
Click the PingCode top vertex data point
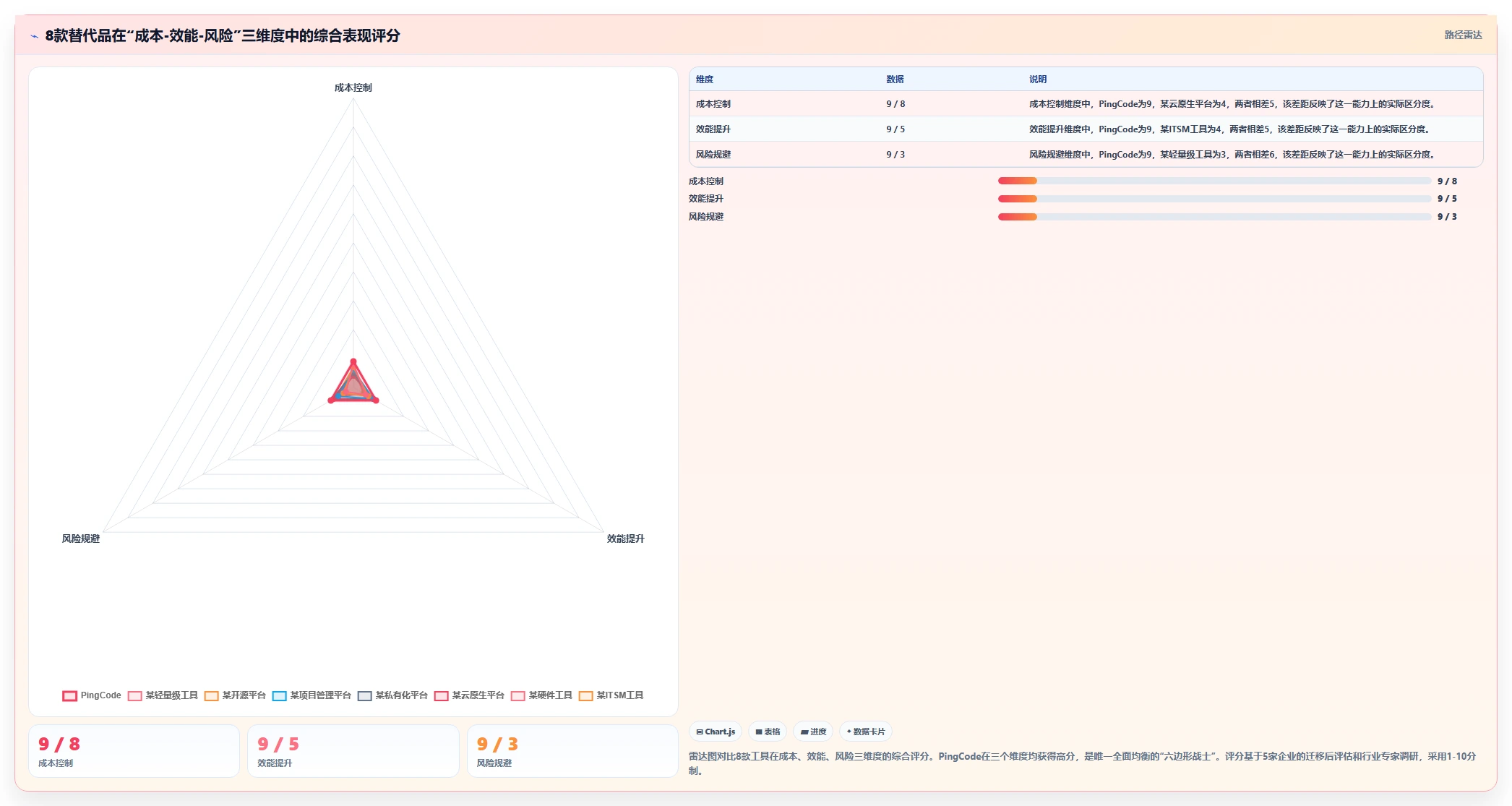click(x=353, y=361)
